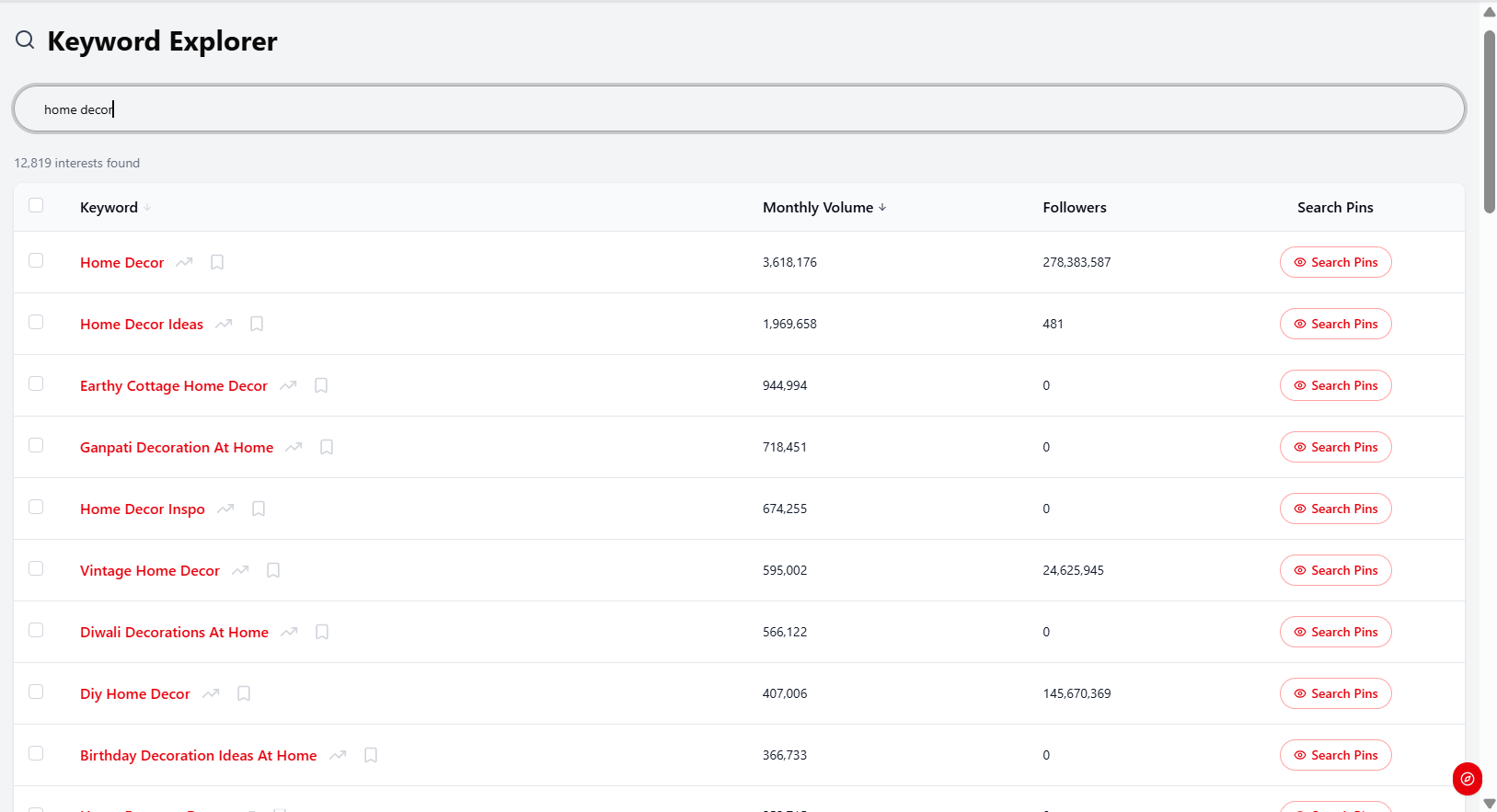Click the 3,618,176 monthly volume value
The height and width of the screenshot is (812, 1497).
[789, 262]
